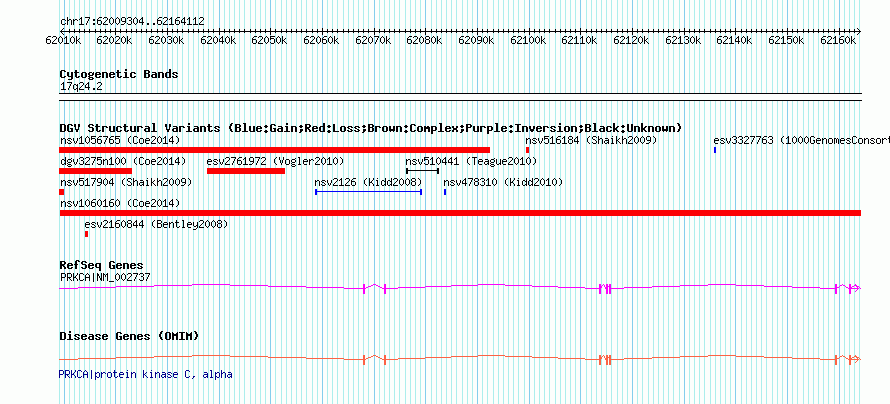This screenshot has width=890, height=404.
Task: Open esv2160844 (Bentley2008) label
Action: [156, 225]
